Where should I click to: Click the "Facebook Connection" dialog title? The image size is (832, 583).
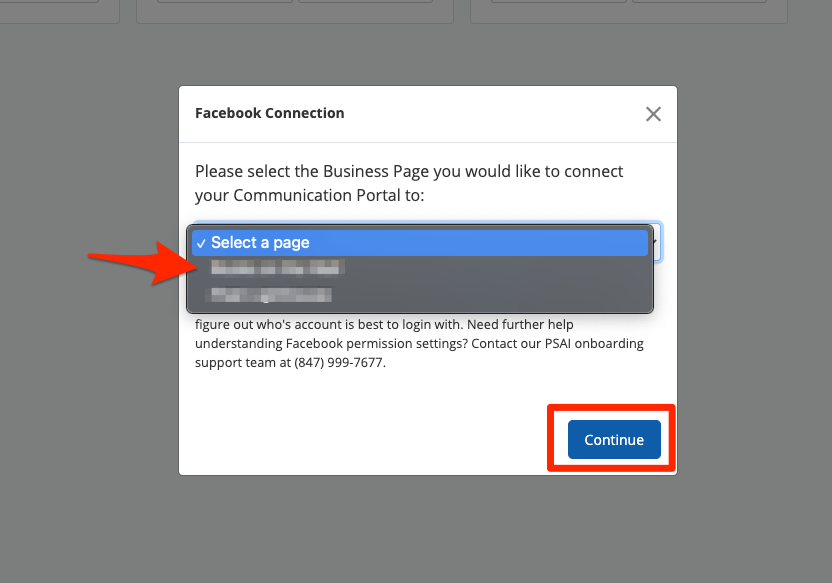pos(269,113)
